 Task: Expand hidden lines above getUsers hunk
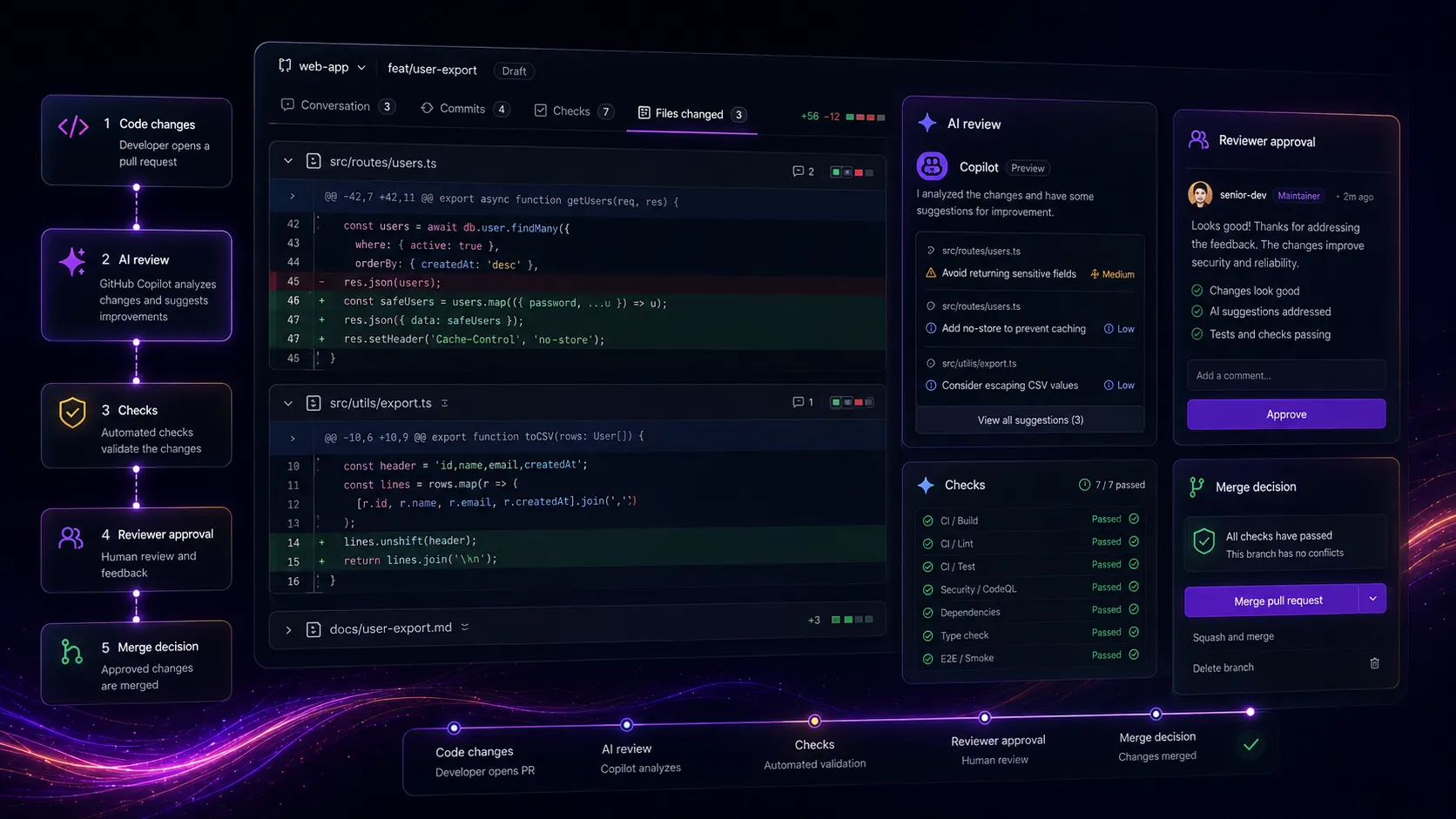(293, 197)
